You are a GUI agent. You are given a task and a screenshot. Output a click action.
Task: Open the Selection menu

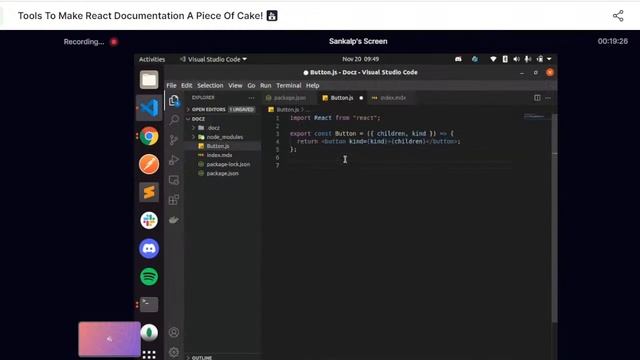pos(210,86)
